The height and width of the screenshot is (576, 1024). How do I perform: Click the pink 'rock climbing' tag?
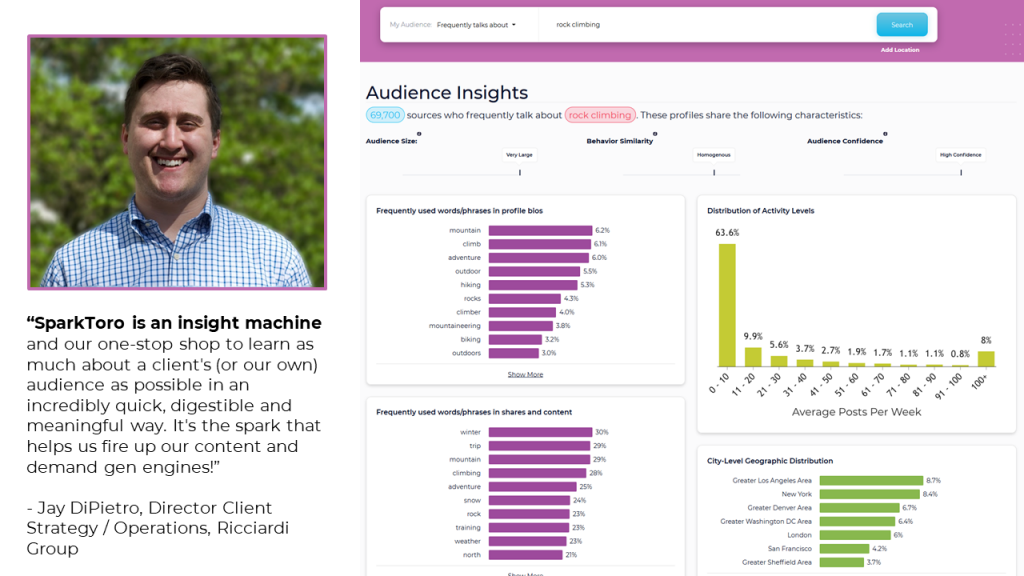coord(600,115)
